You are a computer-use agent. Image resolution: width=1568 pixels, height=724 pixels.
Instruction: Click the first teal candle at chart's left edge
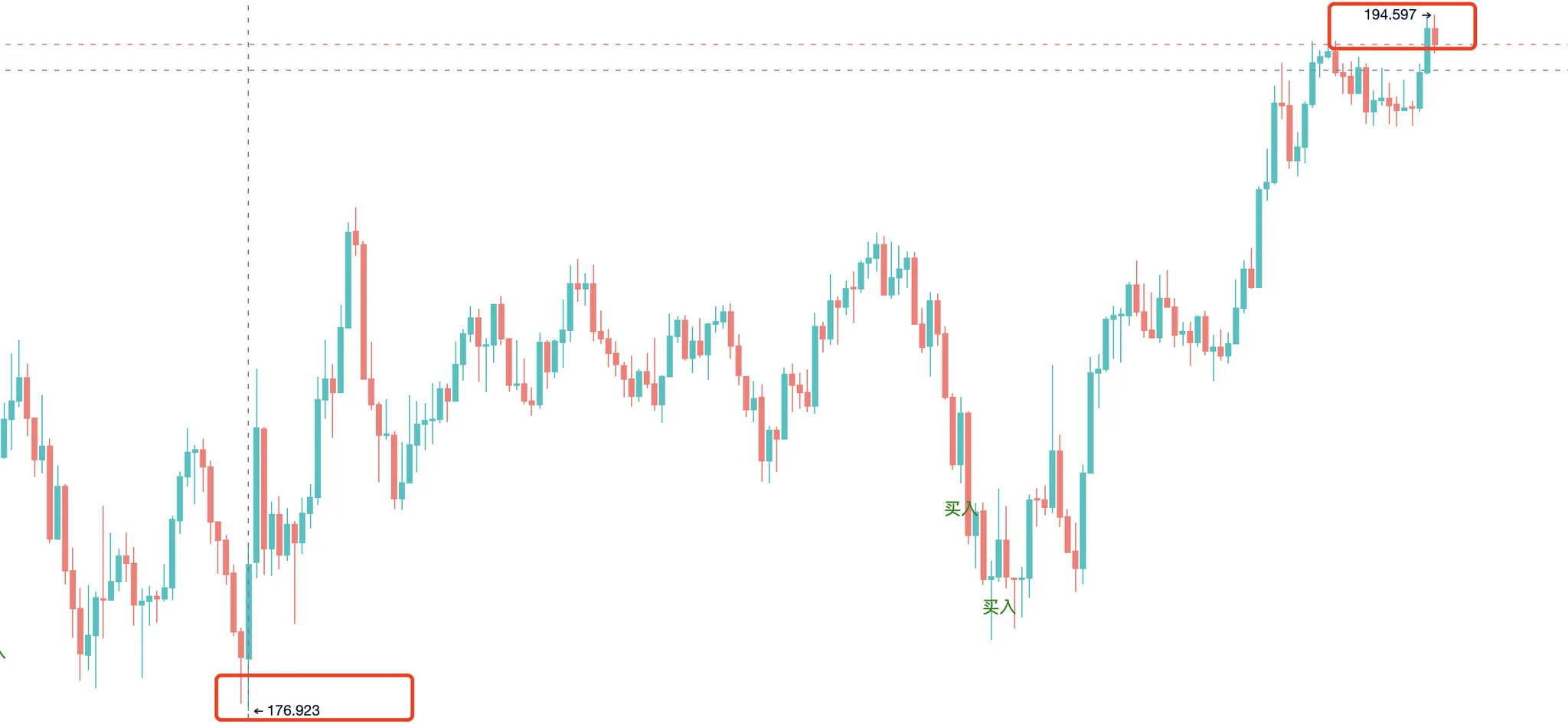click(3, 438)
